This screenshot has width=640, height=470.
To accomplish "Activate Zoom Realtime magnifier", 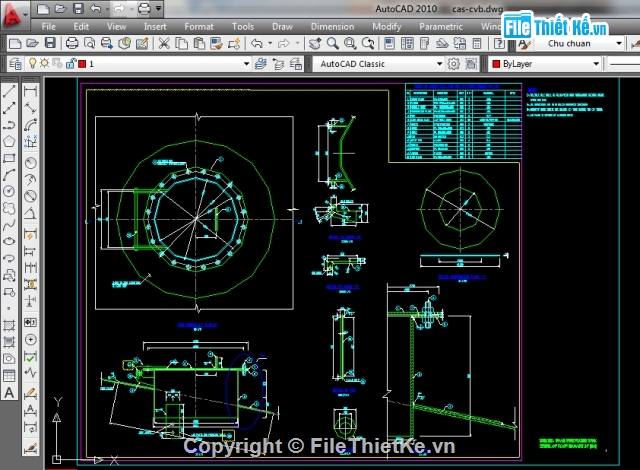I will point(333,43).
